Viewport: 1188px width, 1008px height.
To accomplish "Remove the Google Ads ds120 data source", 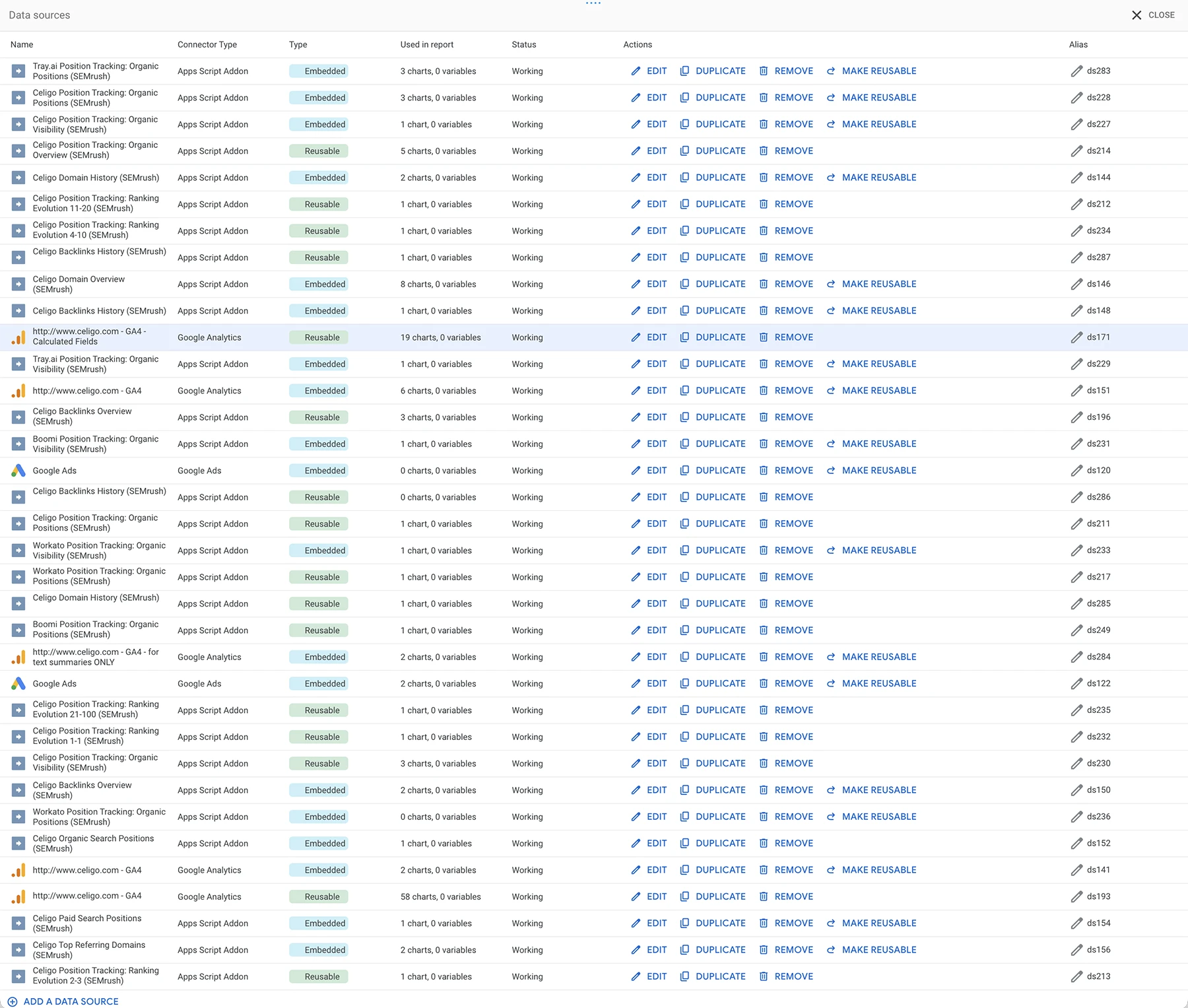I will click(x=786, y=471).
